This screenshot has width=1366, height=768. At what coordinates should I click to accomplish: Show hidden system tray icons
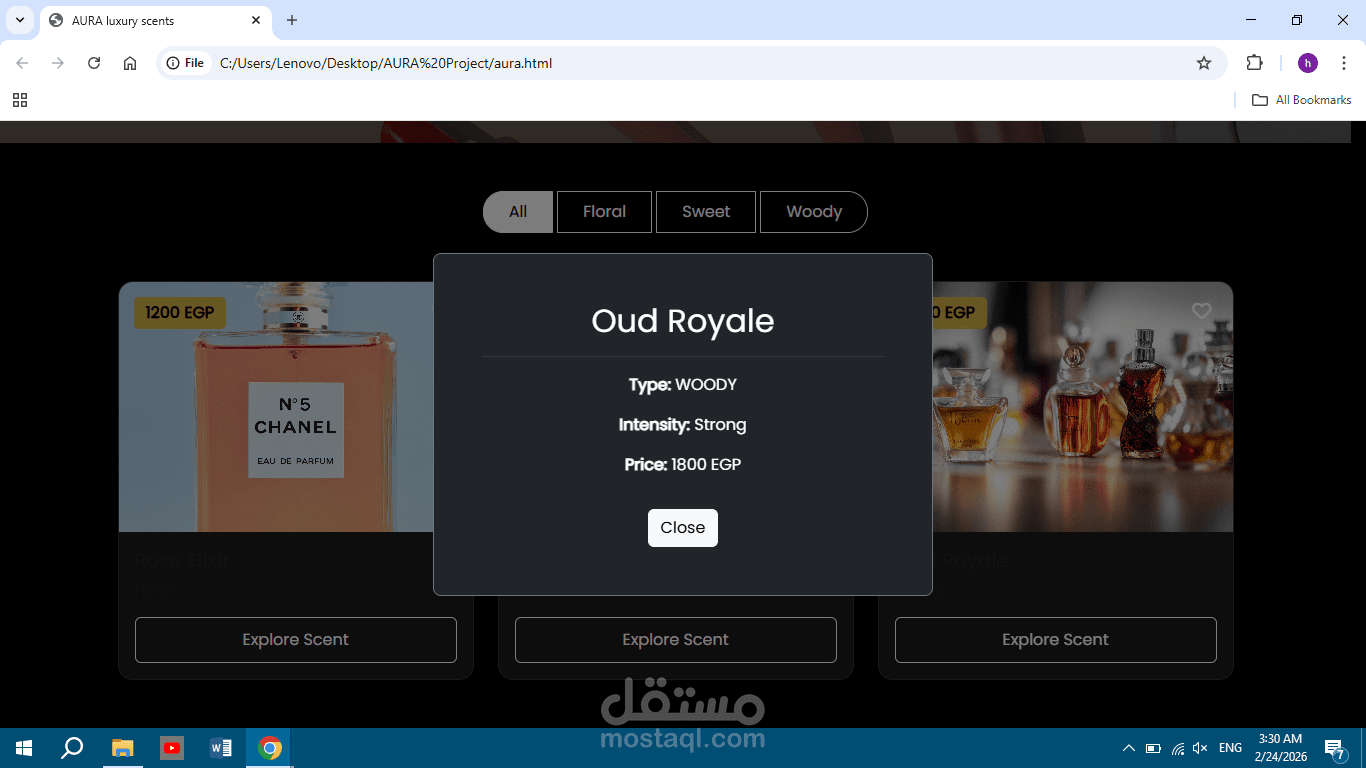1129,748
